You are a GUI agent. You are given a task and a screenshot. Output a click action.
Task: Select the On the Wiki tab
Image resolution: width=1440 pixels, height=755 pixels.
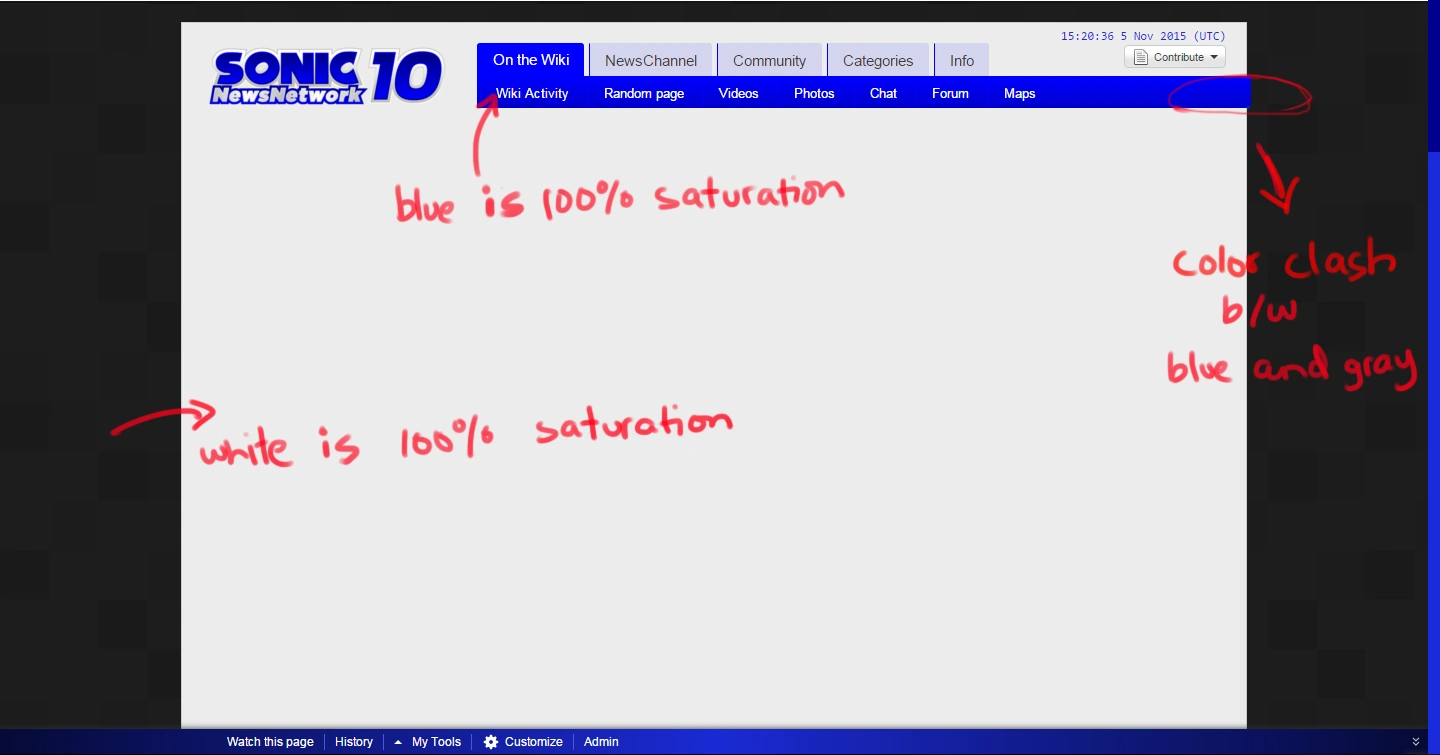pos(531,60)
